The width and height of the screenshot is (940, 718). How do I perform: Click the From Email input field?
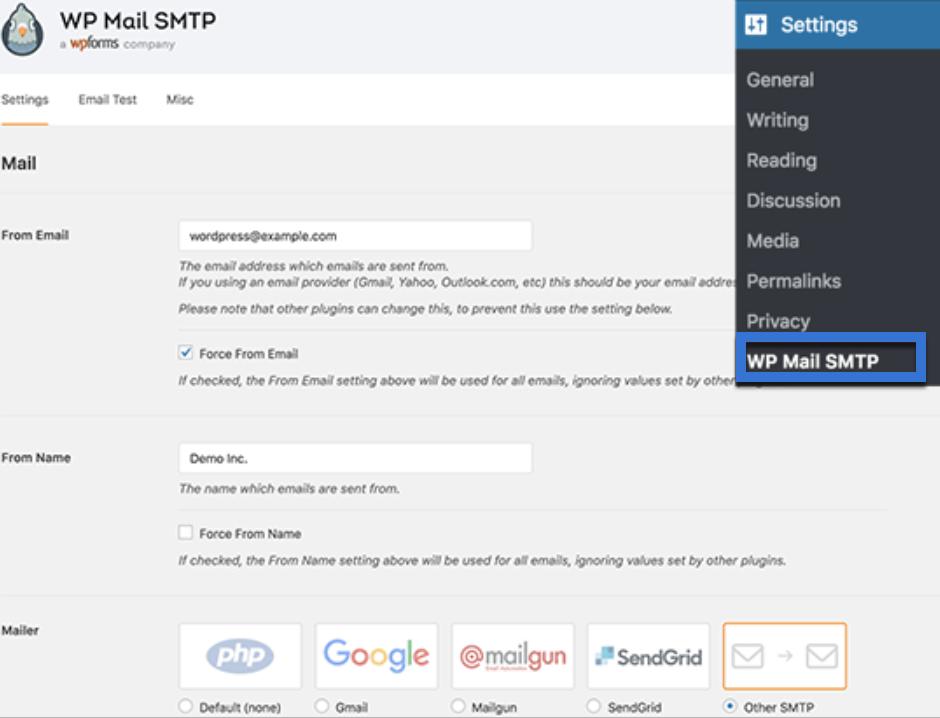point(355,236)
